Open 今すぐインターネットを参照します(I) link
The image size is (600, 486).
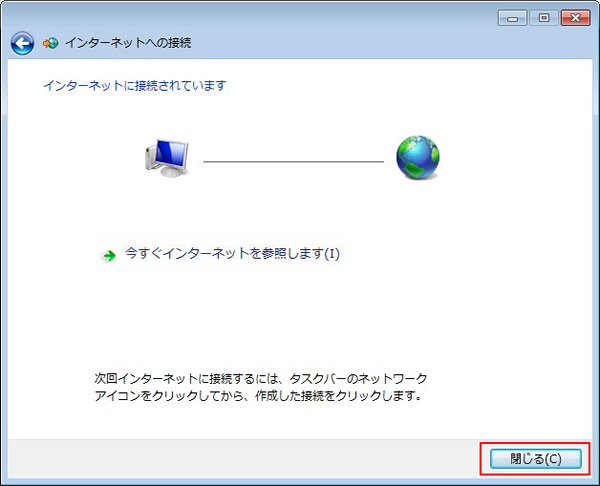[x=232, y=254]
